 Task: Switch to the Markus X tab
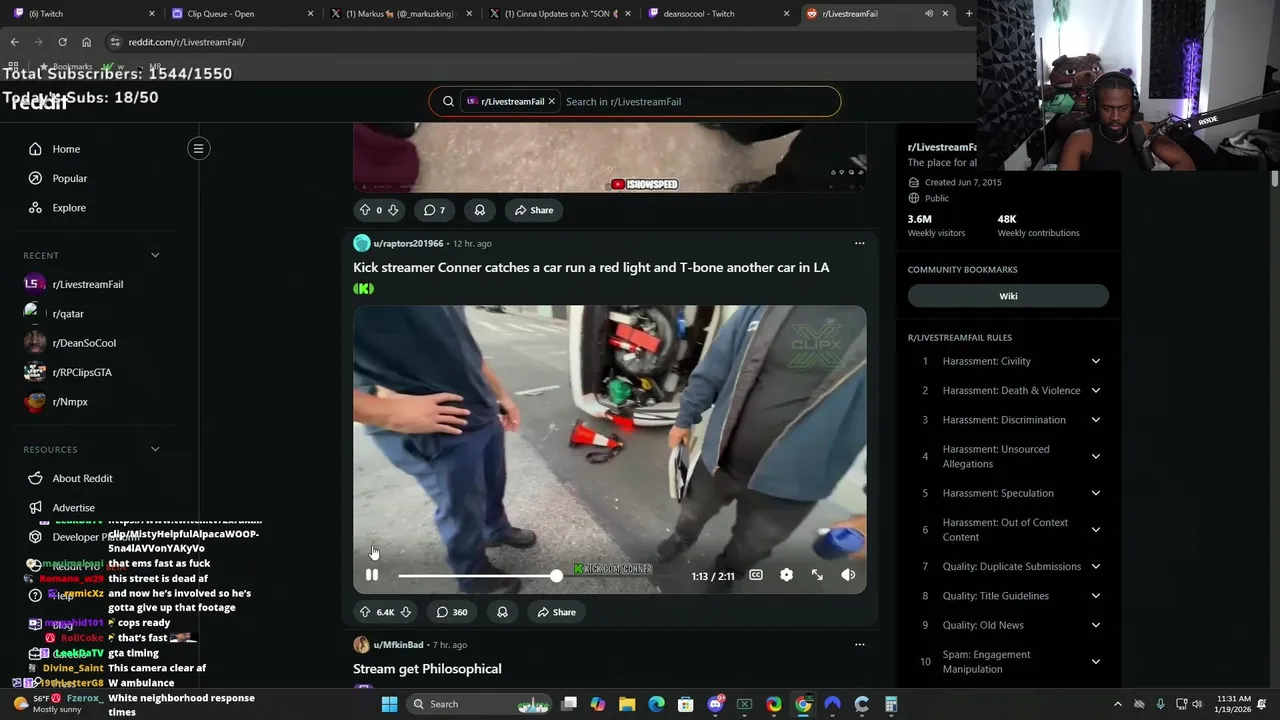click(400, 13)
